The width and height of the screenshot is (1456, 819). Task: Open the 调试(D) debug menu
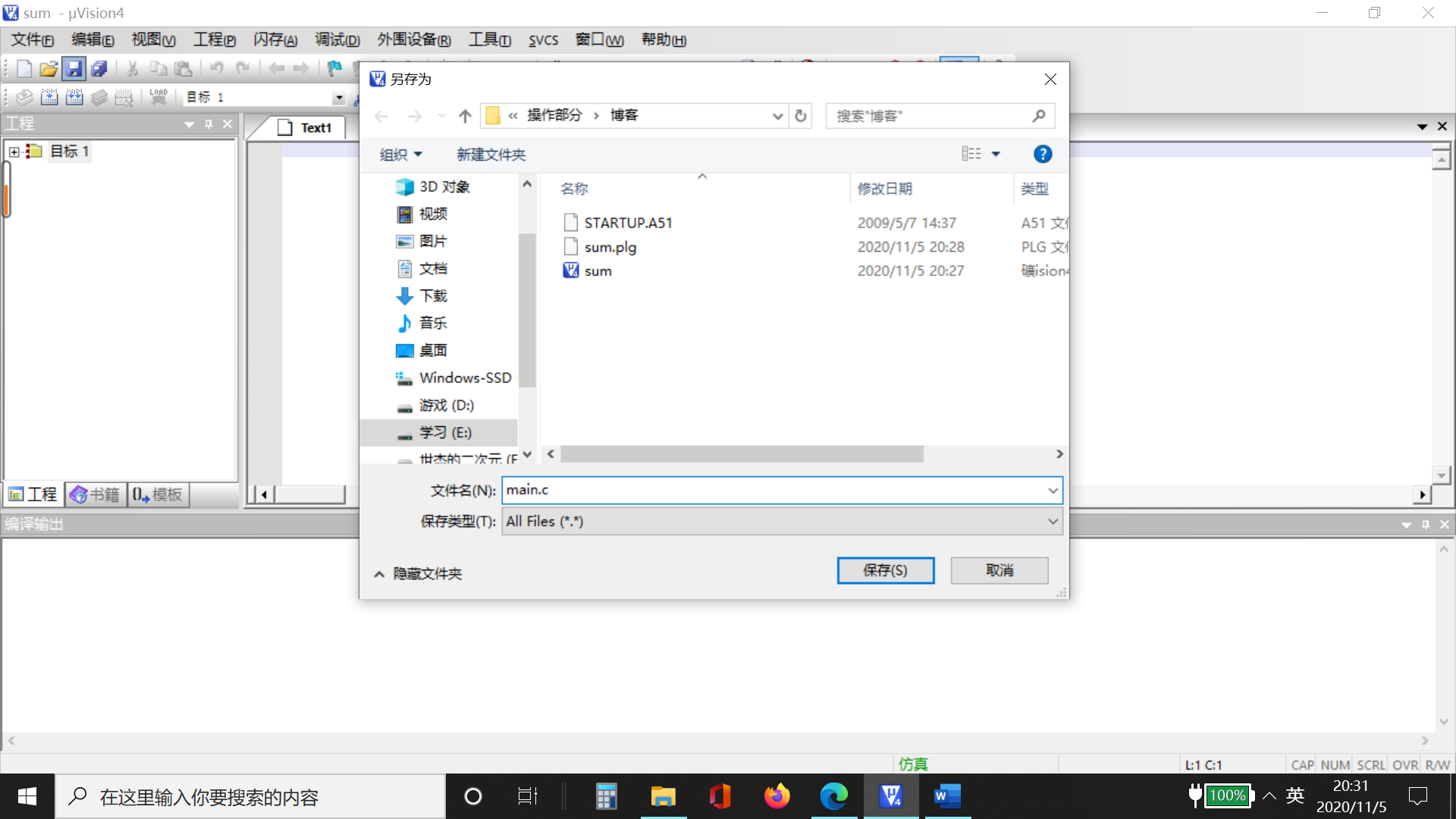(337, 40)
